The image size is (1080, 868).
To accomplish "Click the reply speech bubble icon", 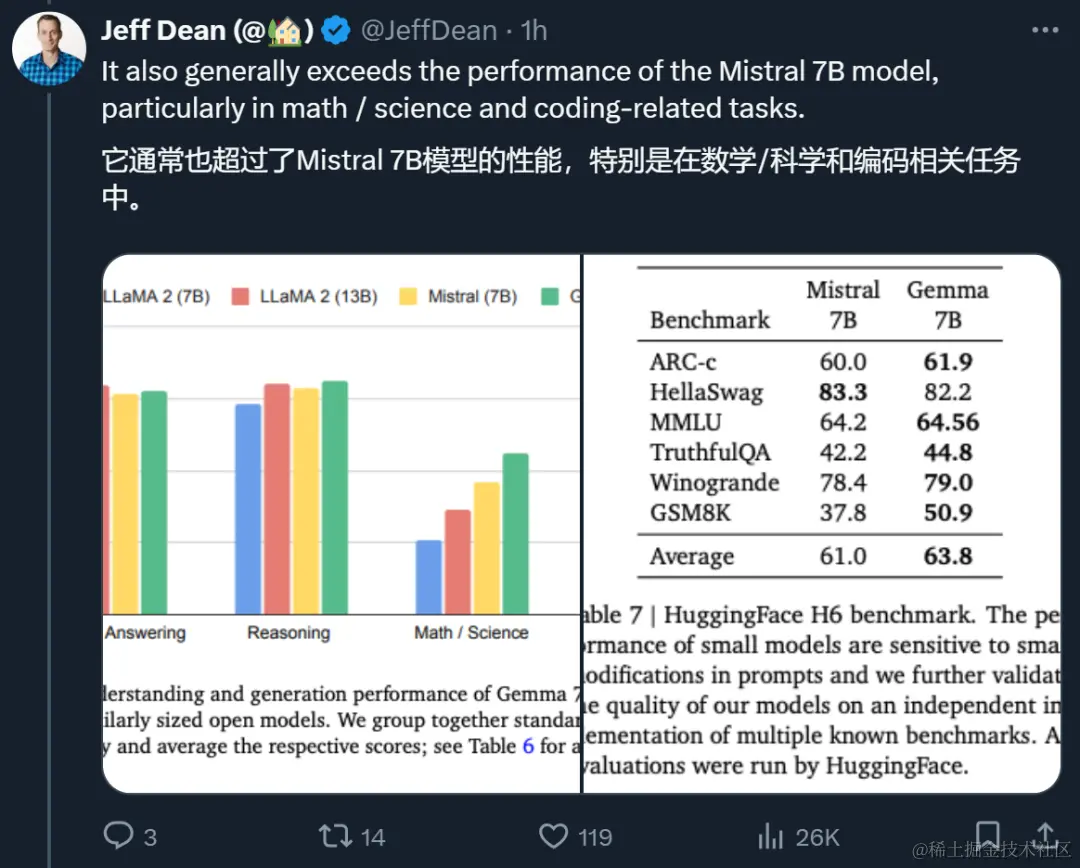I will click(119, 836).
